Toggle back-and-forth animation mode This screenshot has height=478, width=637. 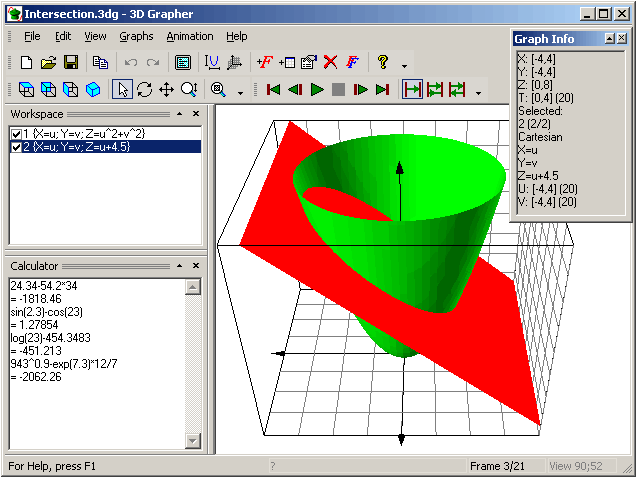(x=457, y=89)
